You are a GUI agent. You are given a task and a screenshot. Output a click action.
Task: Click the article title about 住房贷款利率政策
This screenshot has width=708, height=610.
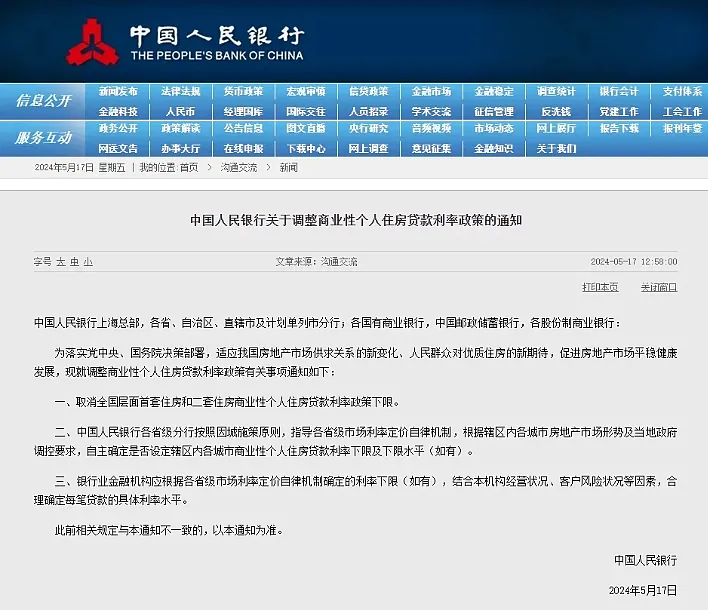coord(356,220)
